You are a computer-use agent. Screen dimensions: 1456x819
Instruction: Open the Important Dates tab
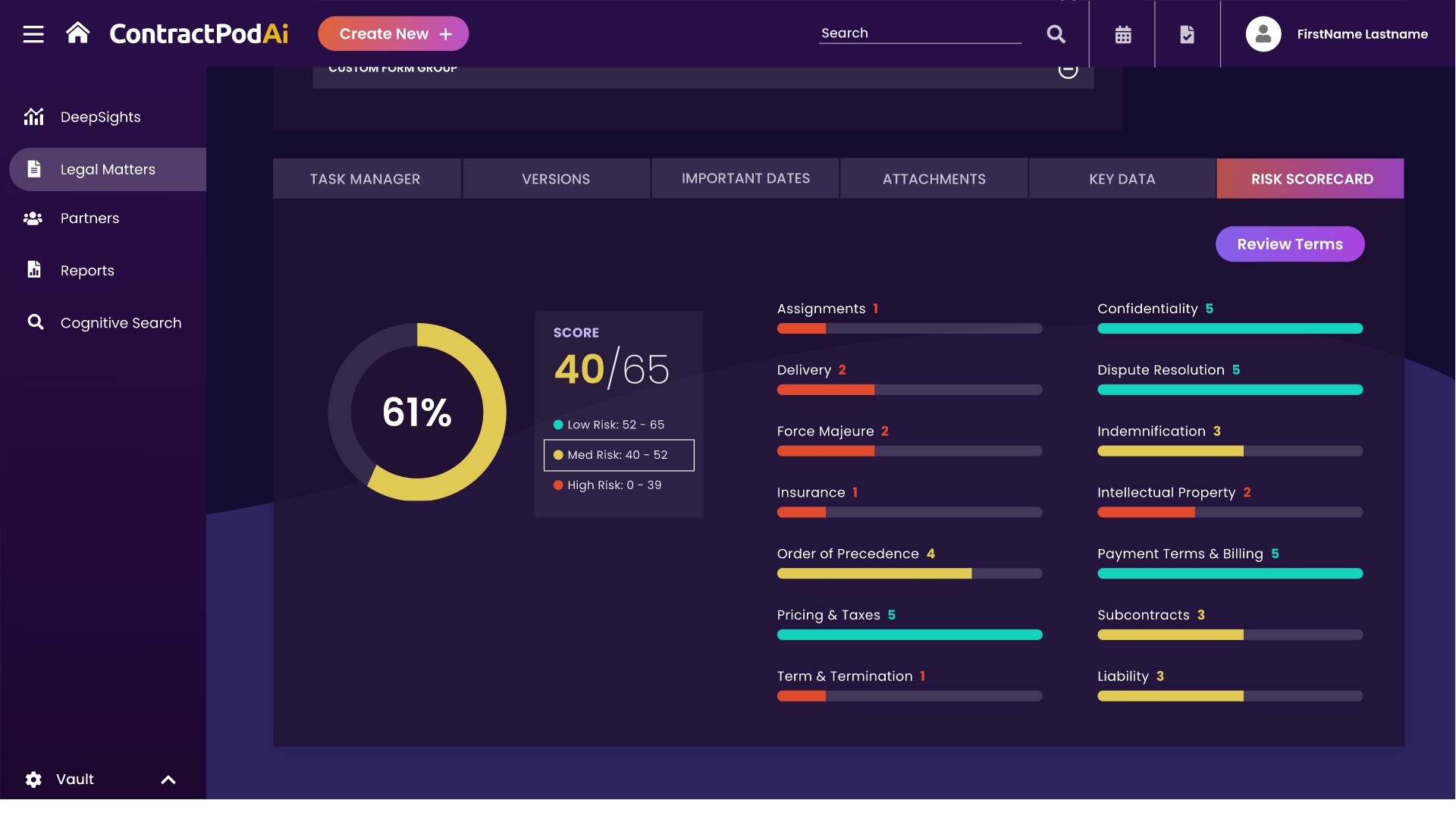(745, 179)
